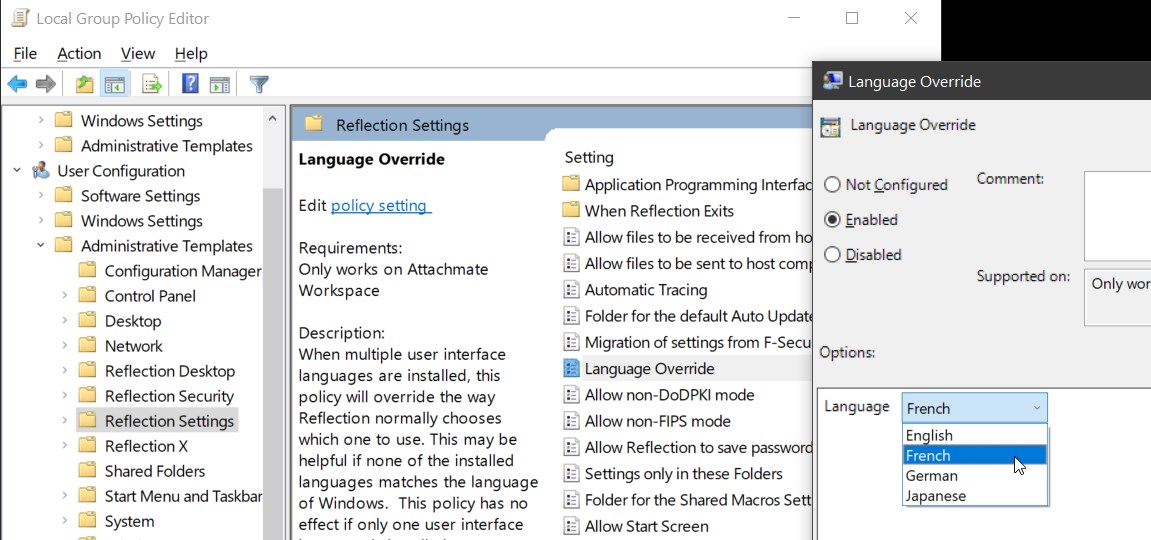Select the Allow non-FIPS mode setting
This screenshot has height=540, width=1151.
(x=657, y=421)
